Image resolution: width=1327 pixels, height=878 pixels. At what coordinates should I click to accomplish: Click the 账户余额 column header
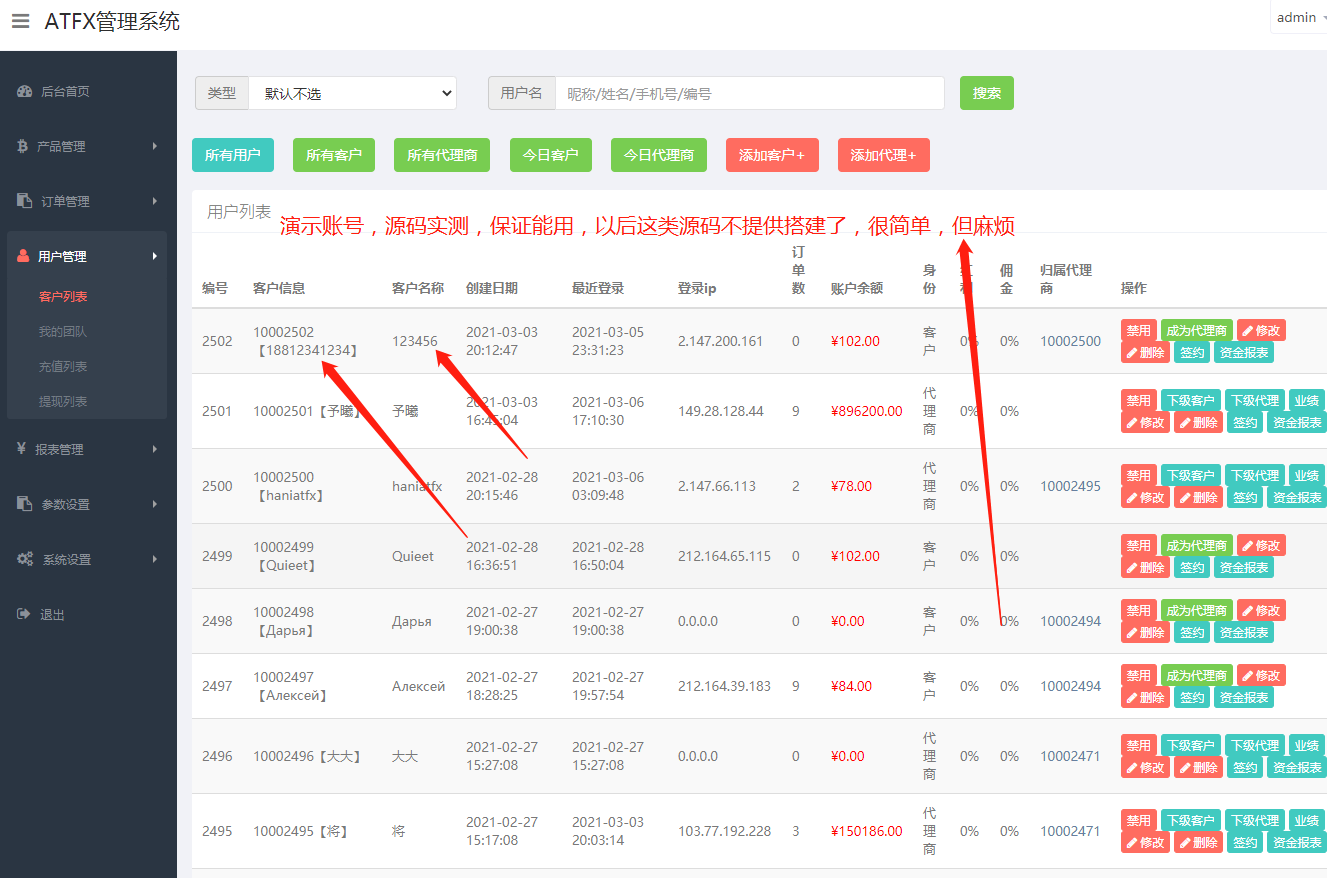click(x=857, y=288)
